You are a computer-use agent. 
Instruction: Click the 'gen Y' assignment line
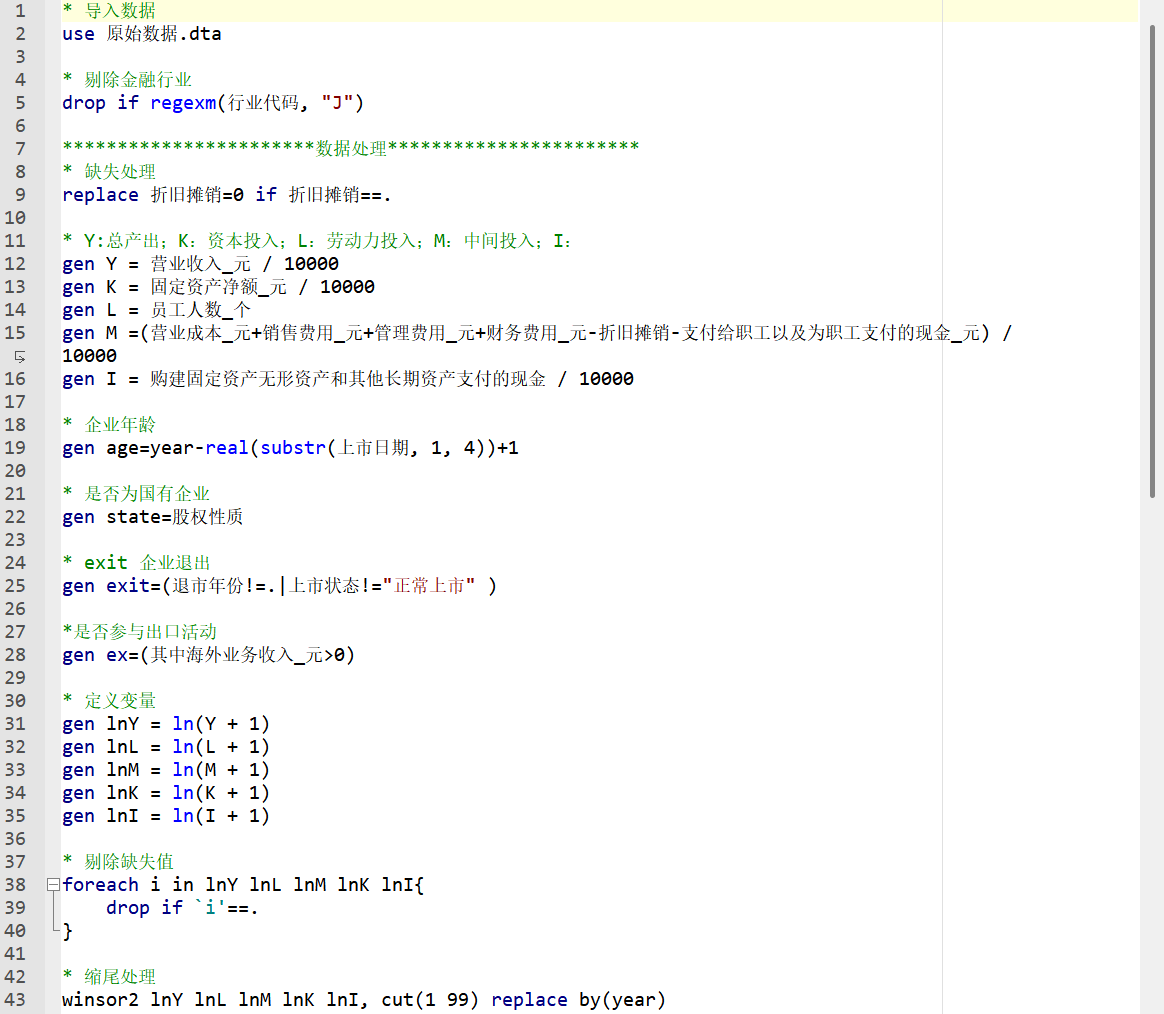(x=200, y=264)
